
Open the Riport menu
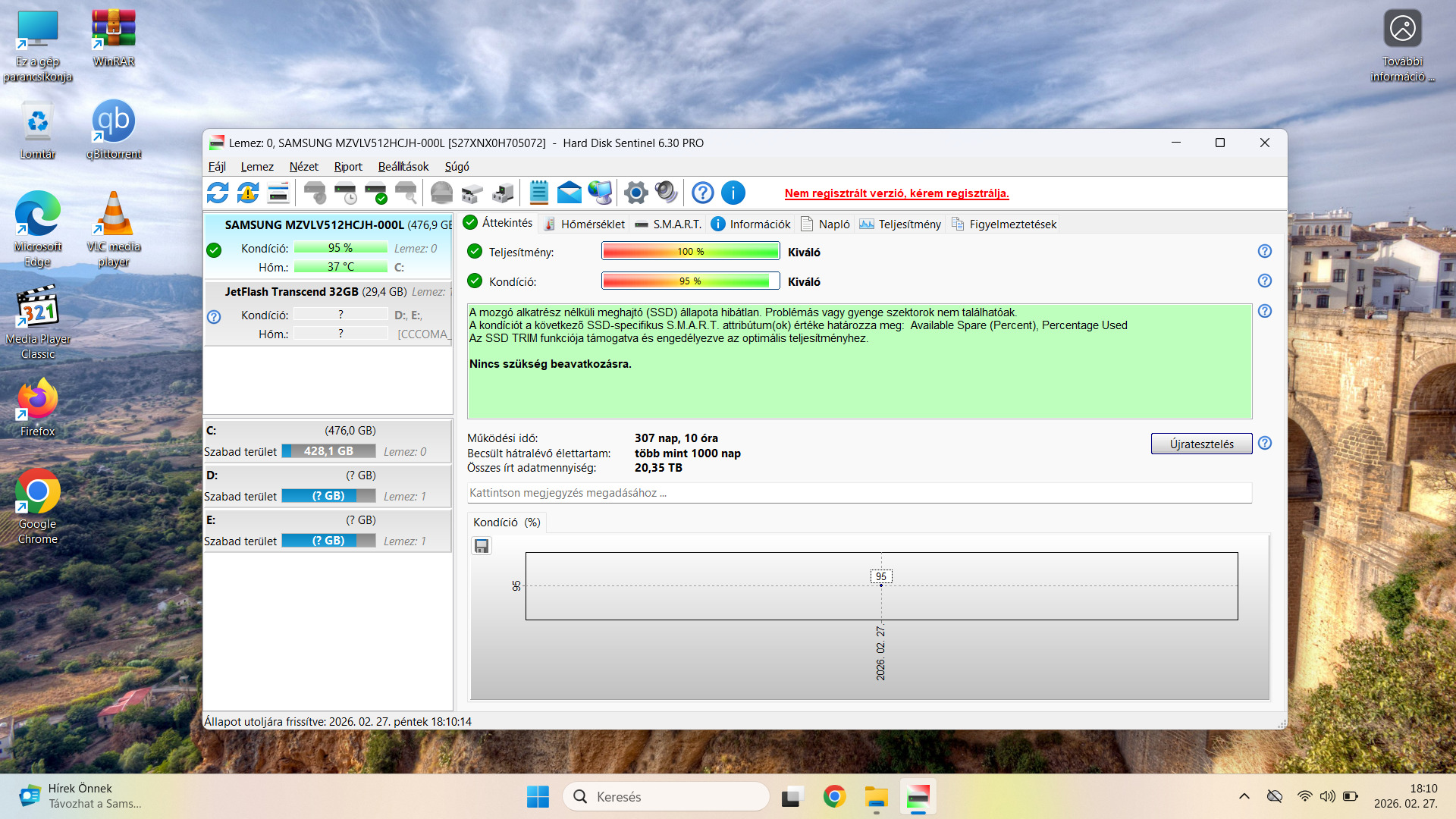coord(348,167)
